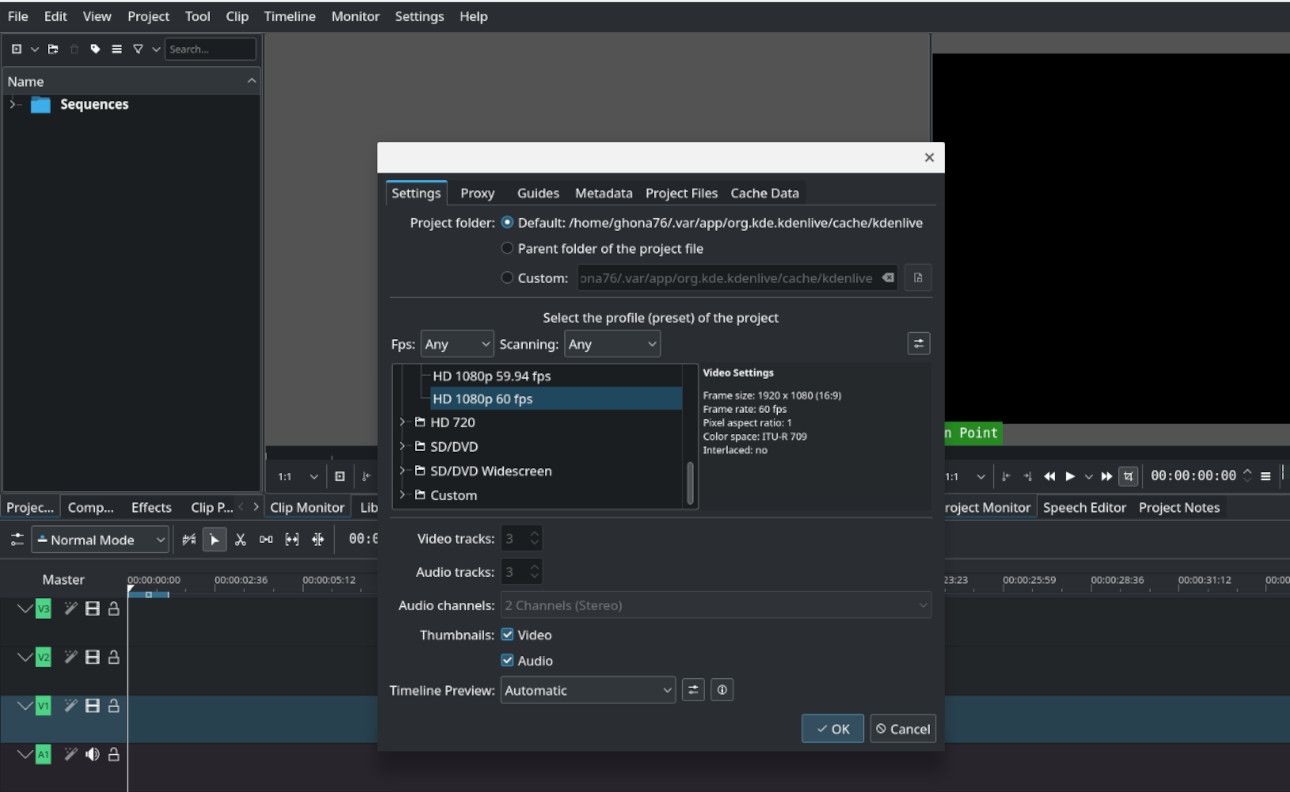Select the timeline Selection tool

click(x=214, y=539)
